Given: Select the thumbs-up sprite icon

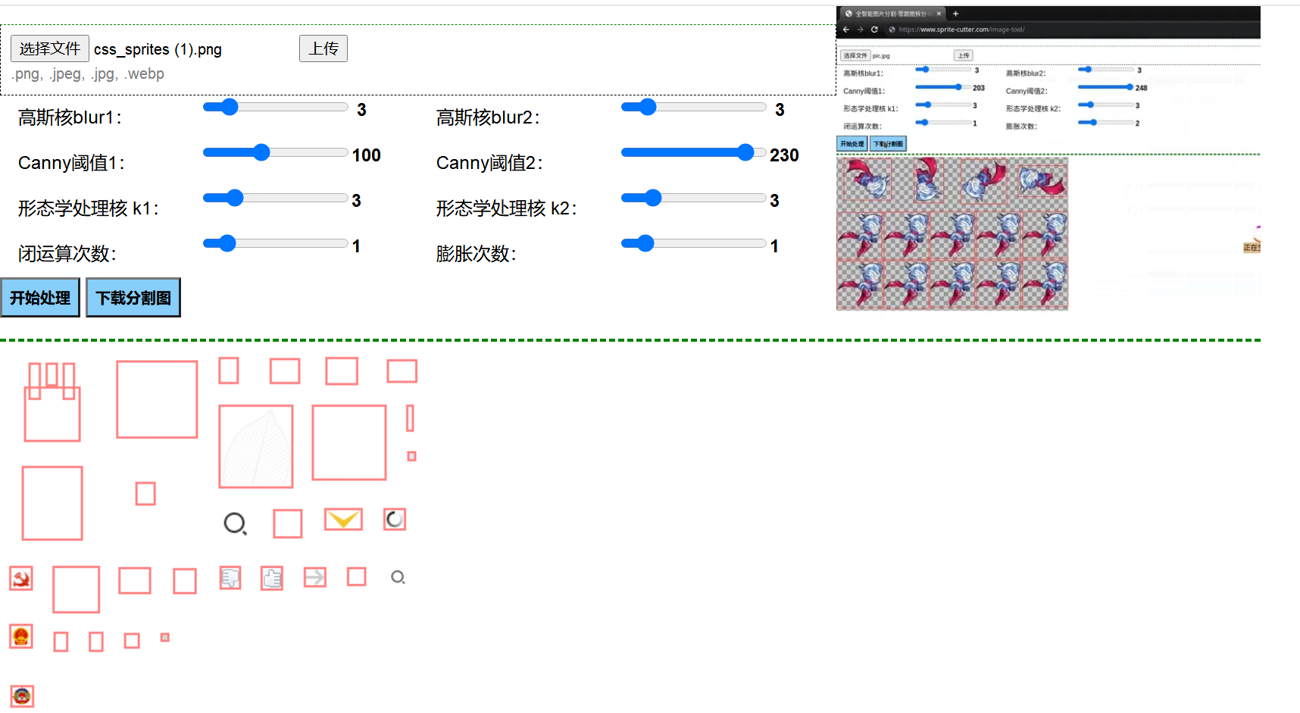Looking at the screenshot, I should [x=272, y=578].
